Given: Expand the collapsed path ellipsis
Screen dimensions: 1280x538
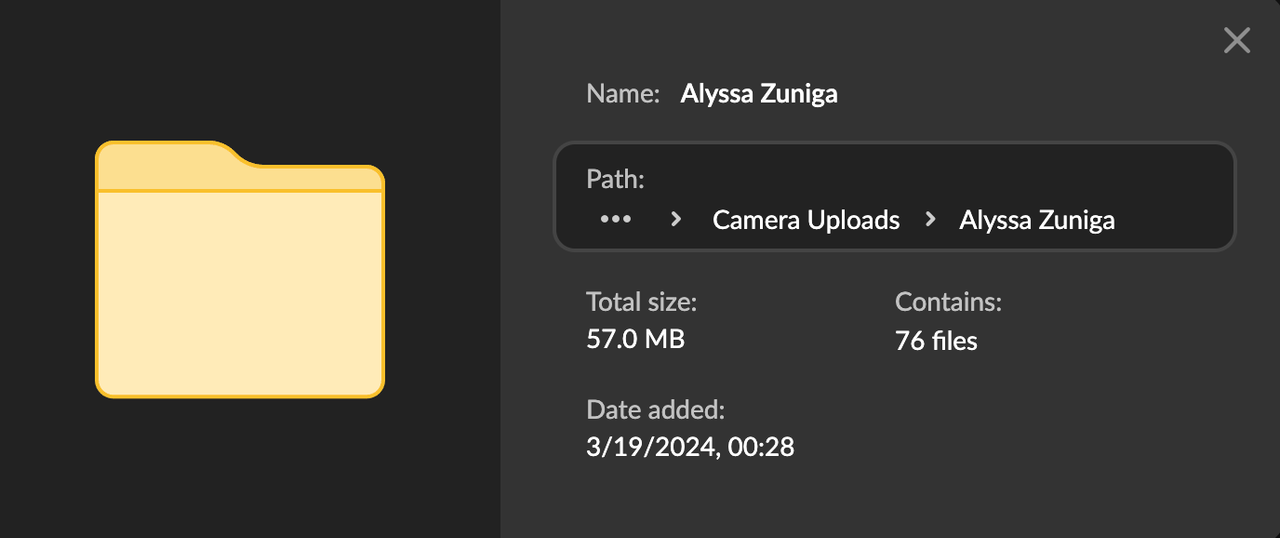Looking at the screenshot, I should 615,219.
